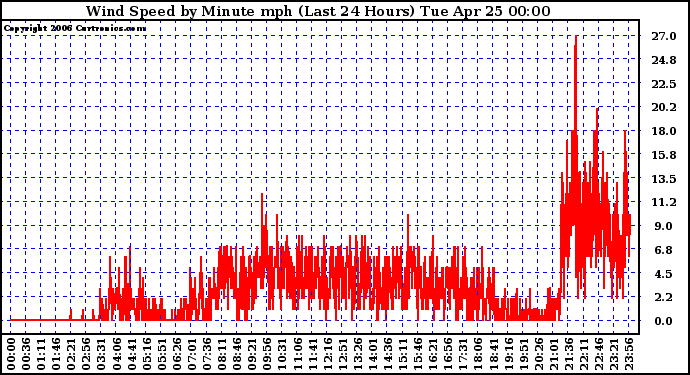
Task: Click the 18:06 x-axis time label
Action: pyautogui.click(x=478, y=354)
